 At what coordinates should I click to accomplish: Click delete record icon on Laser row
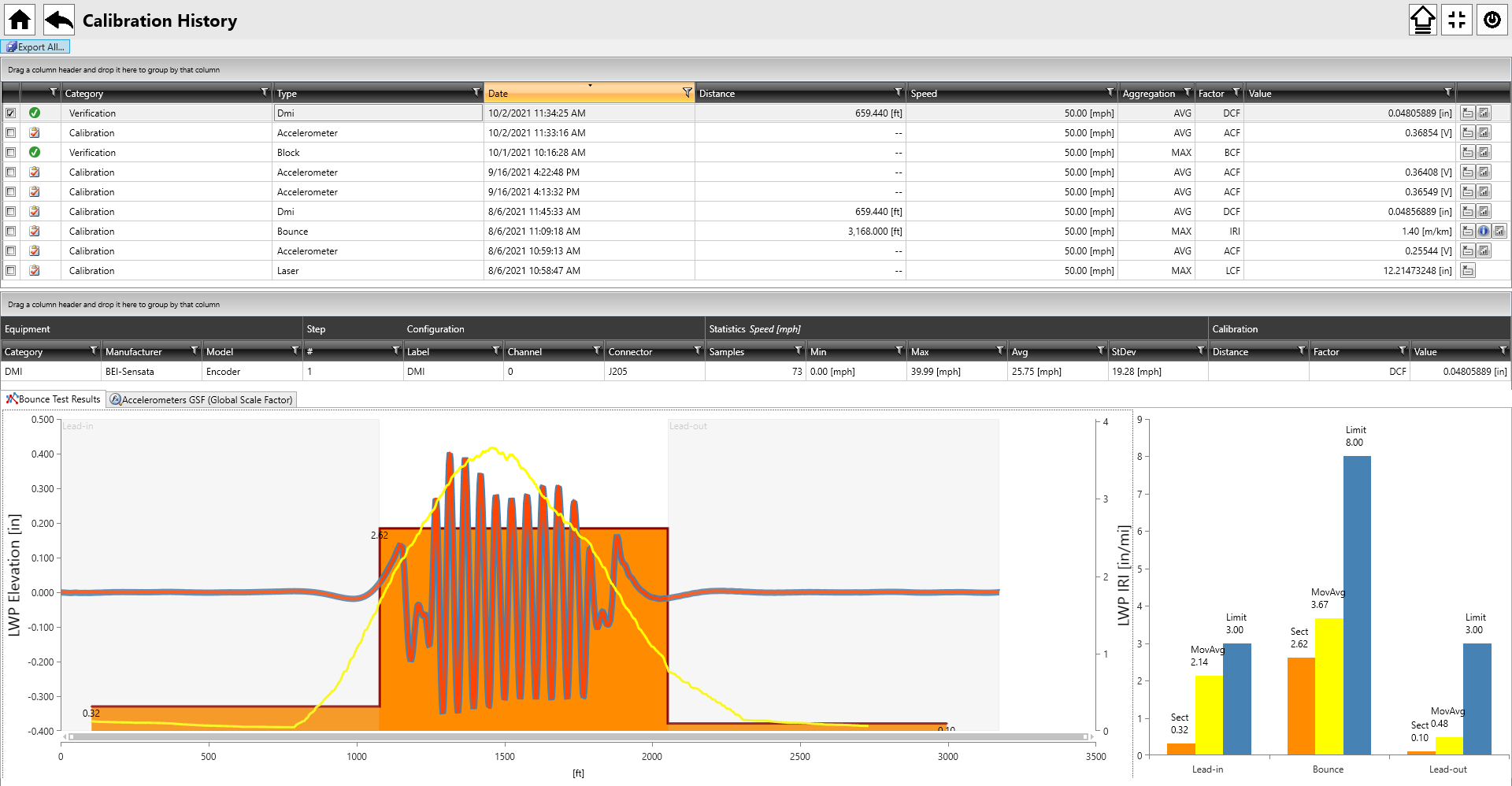pyautogui.click(x=1468, y=271)
